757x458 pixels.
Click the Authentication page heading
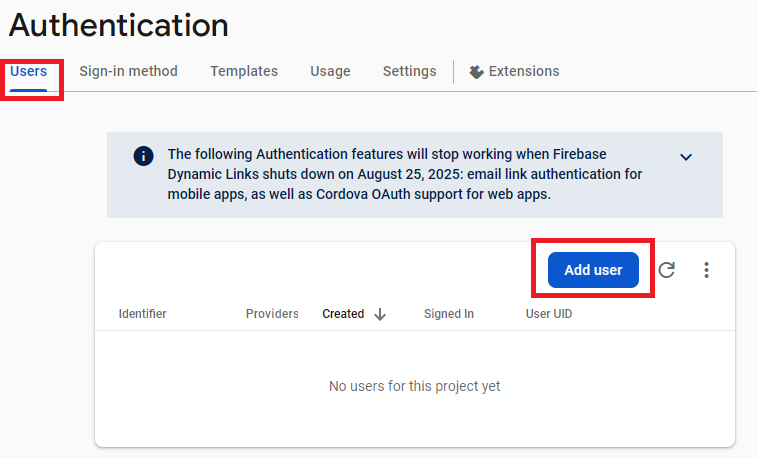(x=119, y=25)
